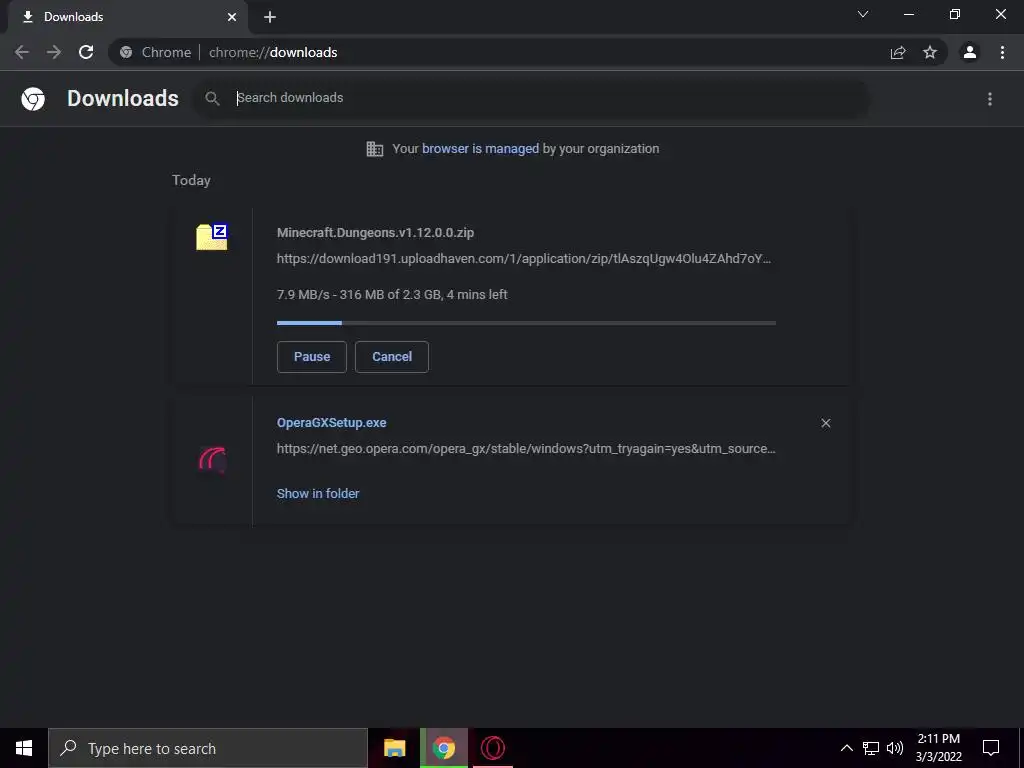Click the OperaGXSetup file icon
This screenshot has height=768, width=1024.
[212, 460]
